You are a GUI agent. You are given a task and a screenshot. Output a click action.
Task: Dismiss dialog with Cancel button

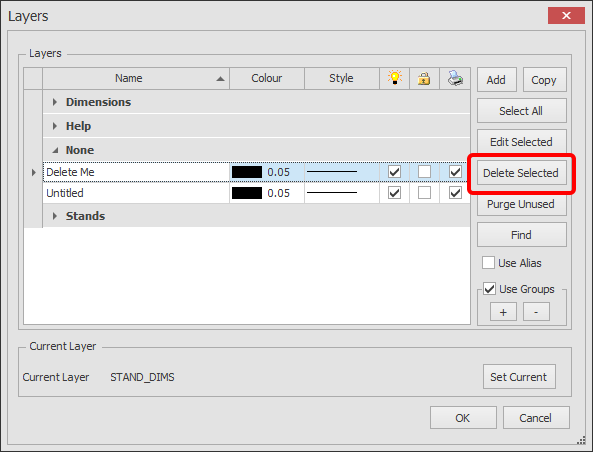[x=536, y=418]
